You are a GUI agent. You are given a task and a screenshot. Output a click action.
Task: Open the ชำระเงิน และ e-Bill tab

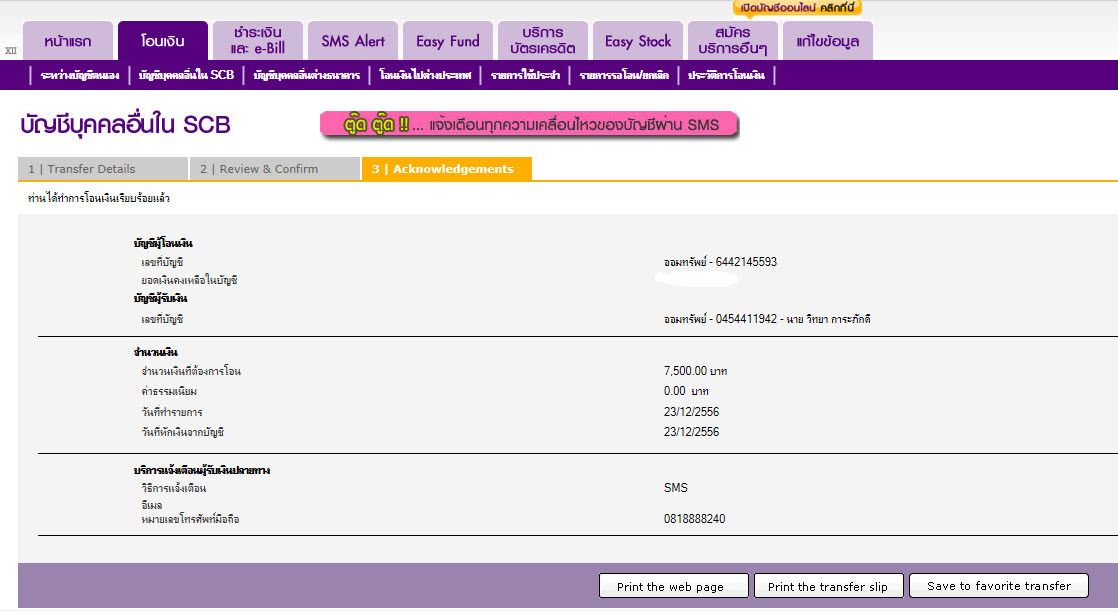[x=257, y=41]
